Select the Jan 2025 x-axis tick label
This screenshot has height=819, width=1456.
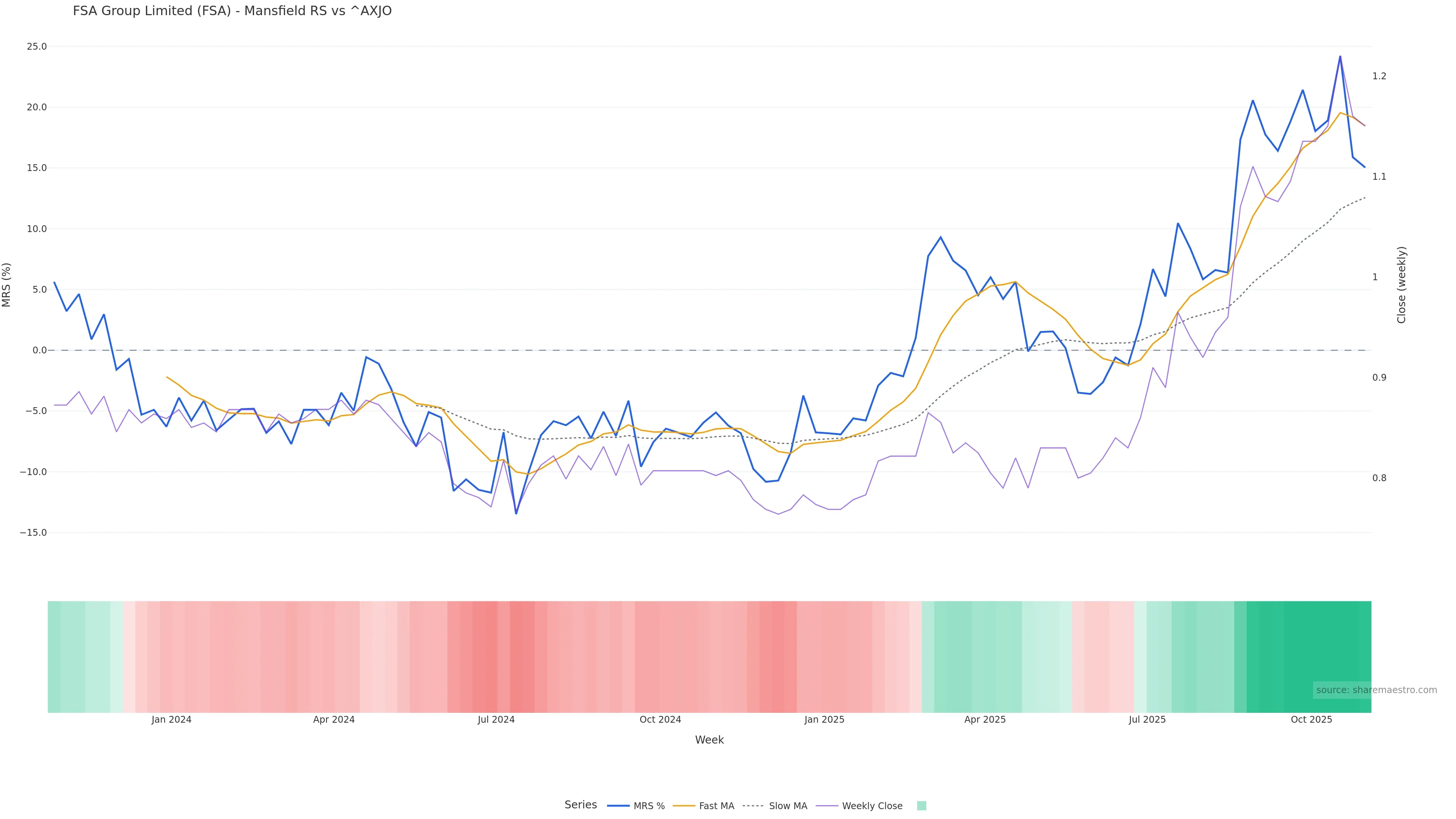(x=824, y=720)
